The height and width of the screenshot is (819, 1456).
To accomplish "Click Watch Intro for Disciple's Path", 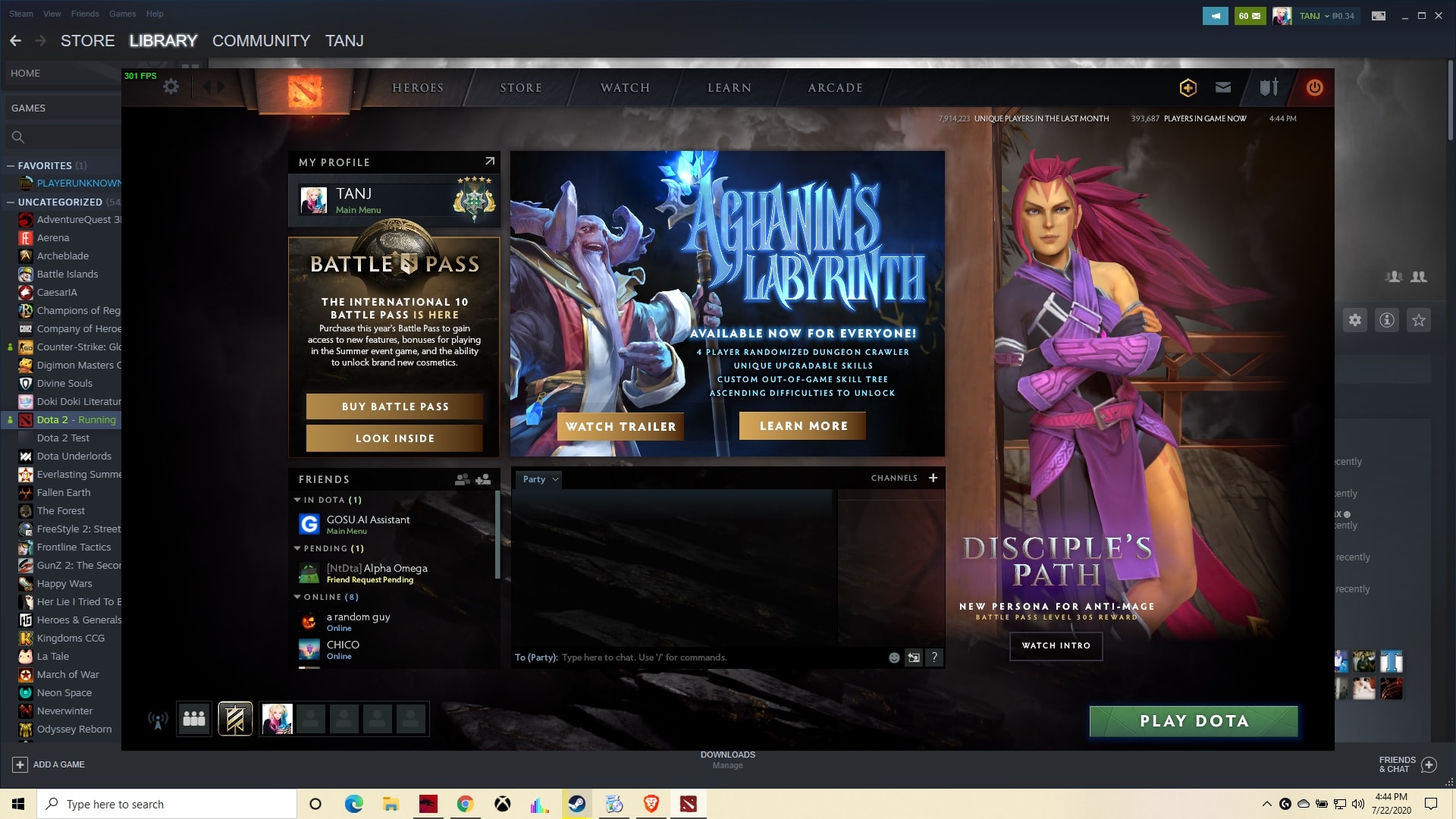I will click(x=1056, y=646).
